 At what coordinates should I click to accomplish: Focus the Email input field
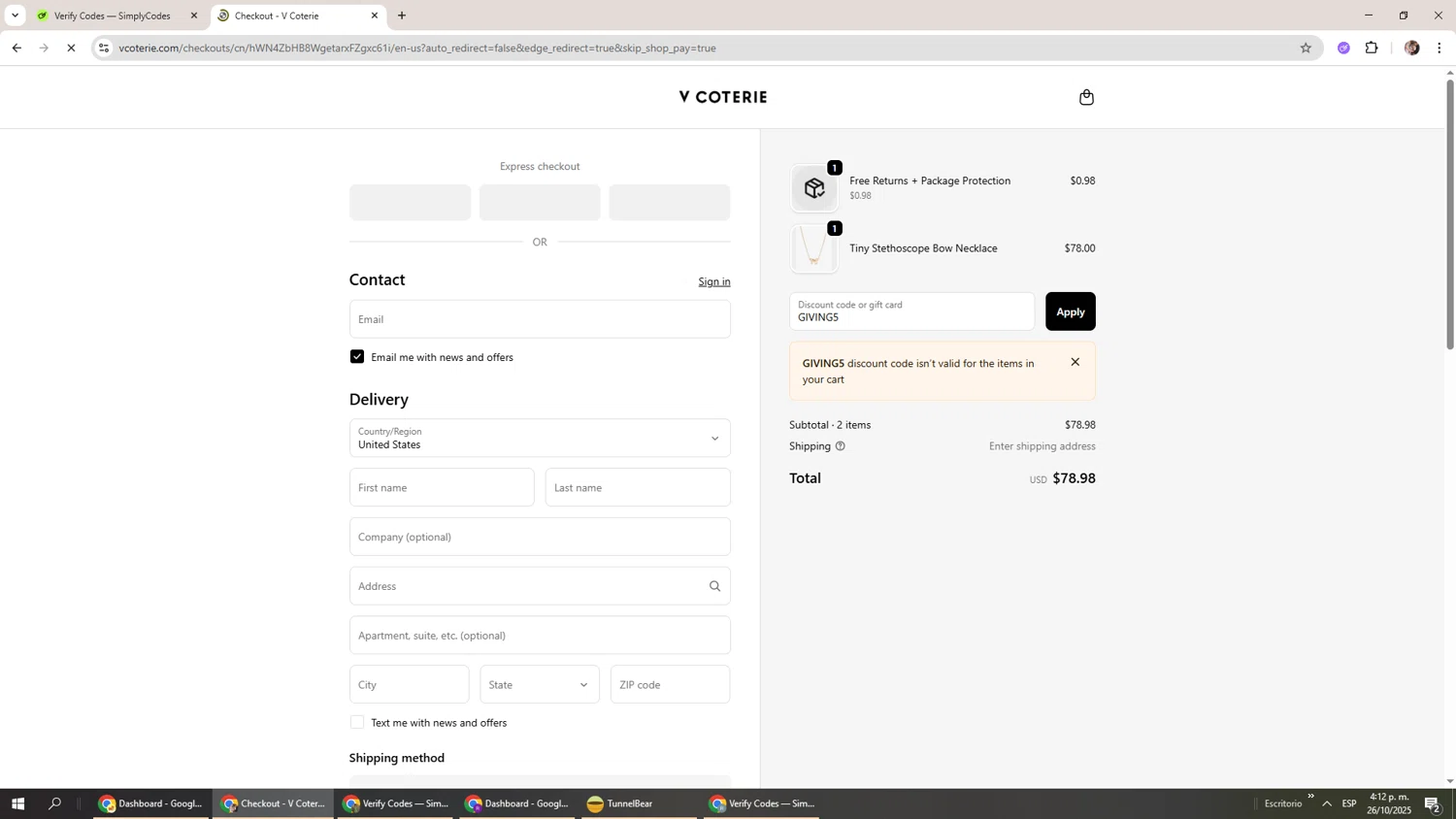[x=540, y=319]
